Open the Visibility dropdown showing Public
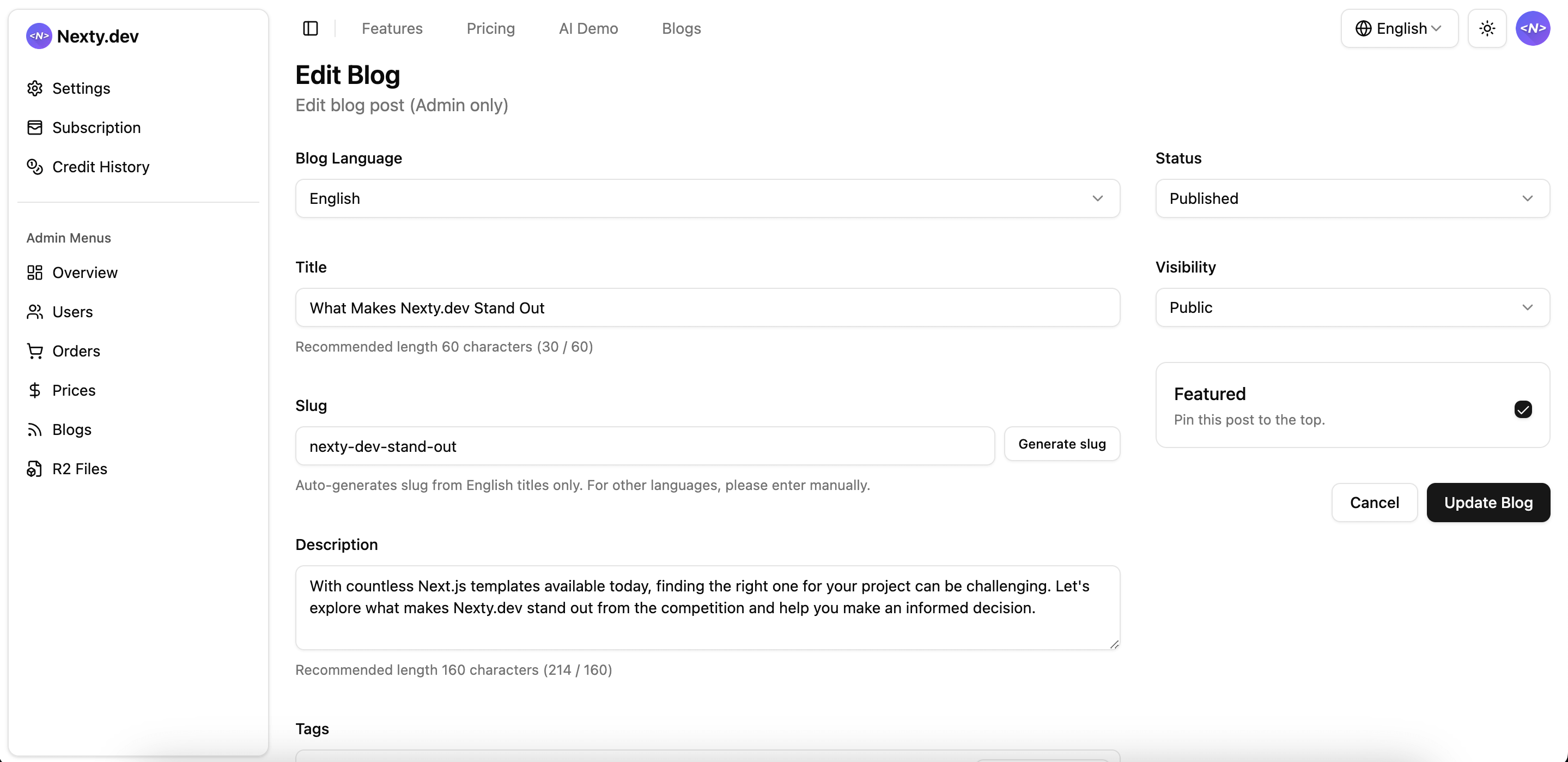This screenshot has width=1568, height=762. pyautogui.click(x=1352, y=307)
